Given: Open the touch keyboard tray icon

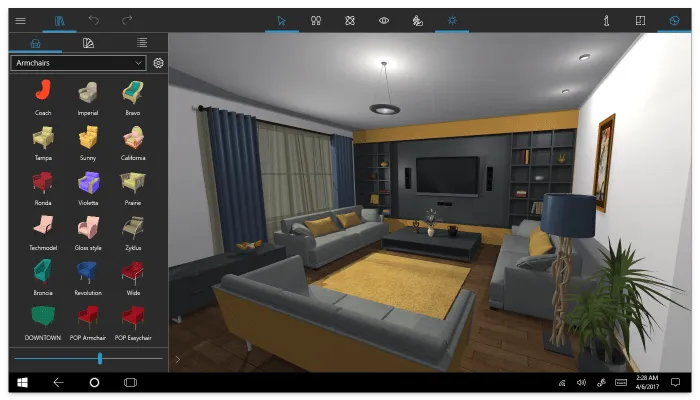Looking at the screenshot, I should pos(621,383).
